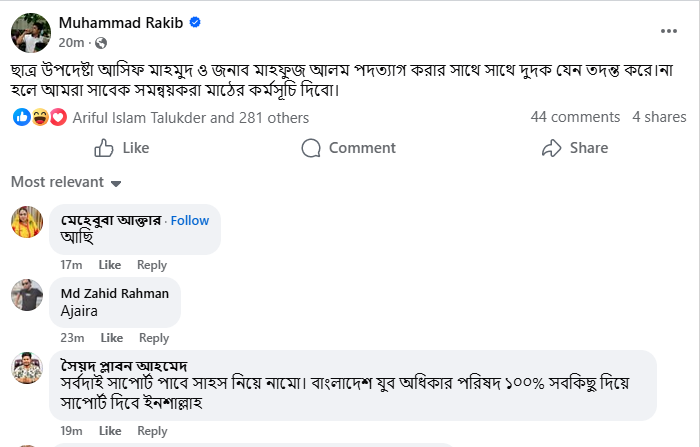Open the 44 comments link
This screenshot has height=447, width=700.
575,117
